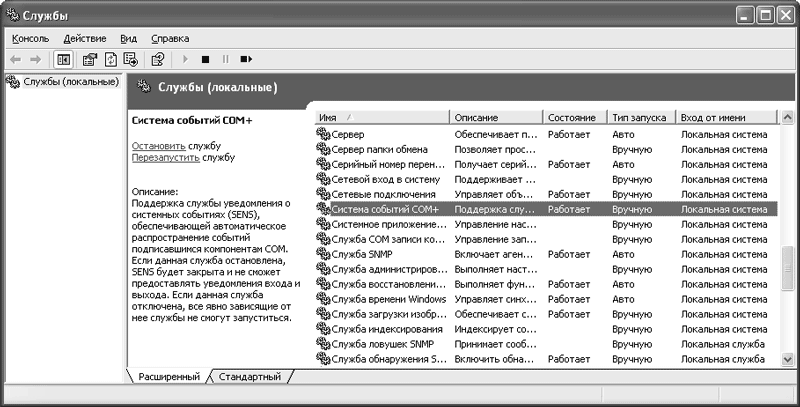Click the Restart service toolbar icon
The width and height of the screenshot is (800, 407).
click(x=246, y=60)
